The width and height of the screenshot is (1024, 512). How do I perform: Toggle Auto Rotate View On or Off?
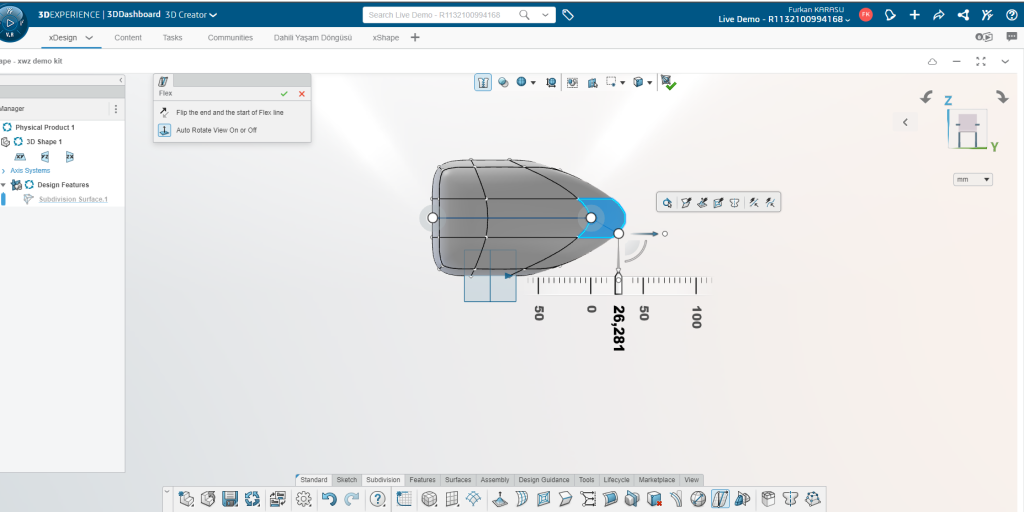click(x=164, y=130)
